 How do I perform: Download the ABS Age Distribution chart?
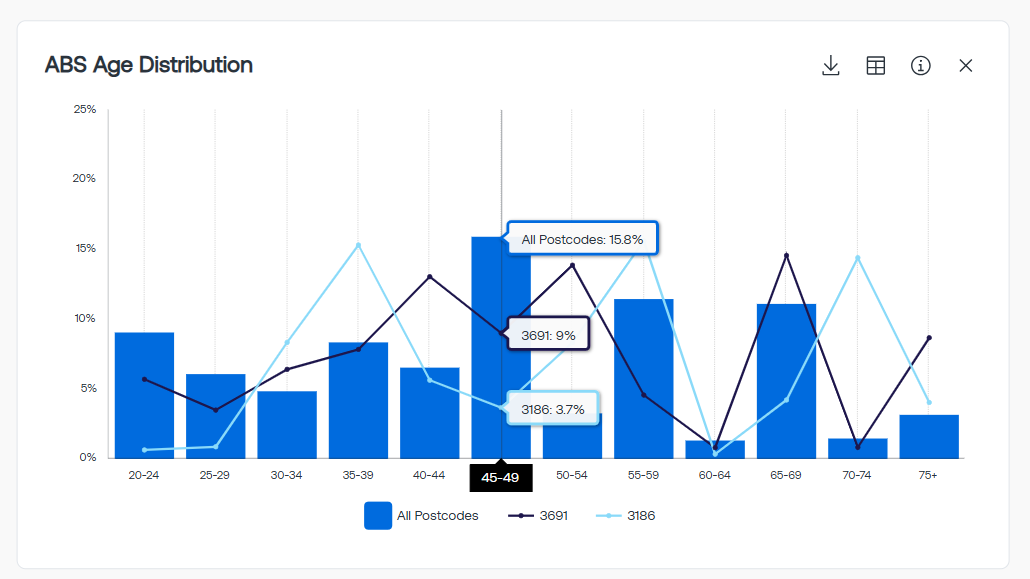pos(830,66)
